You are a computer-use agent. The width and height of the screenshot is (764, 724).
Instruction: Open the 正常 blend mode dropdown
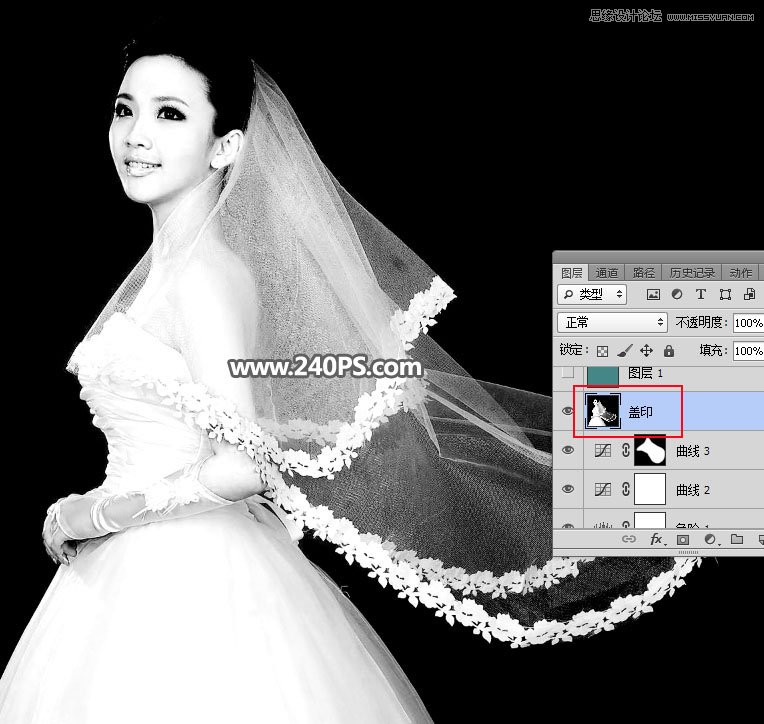click(x=612, y=322)
